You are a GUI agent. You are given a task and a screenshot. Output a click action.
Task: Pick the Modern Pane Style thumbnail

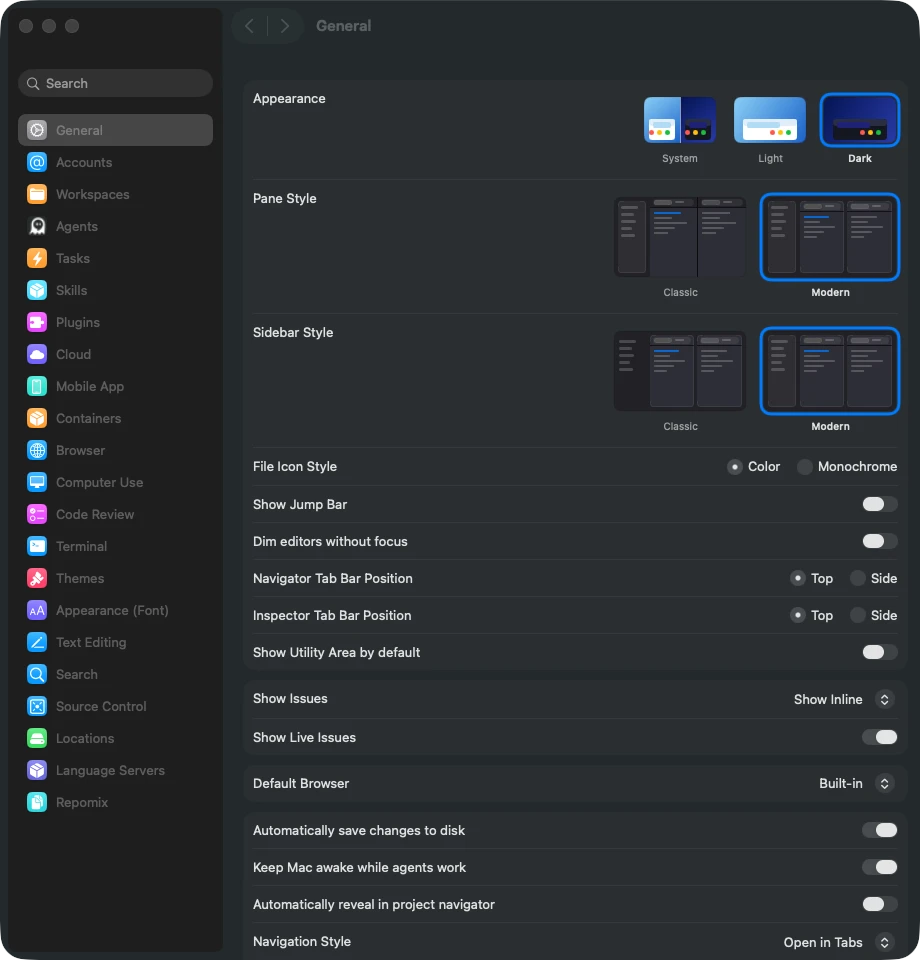(830, 237)
